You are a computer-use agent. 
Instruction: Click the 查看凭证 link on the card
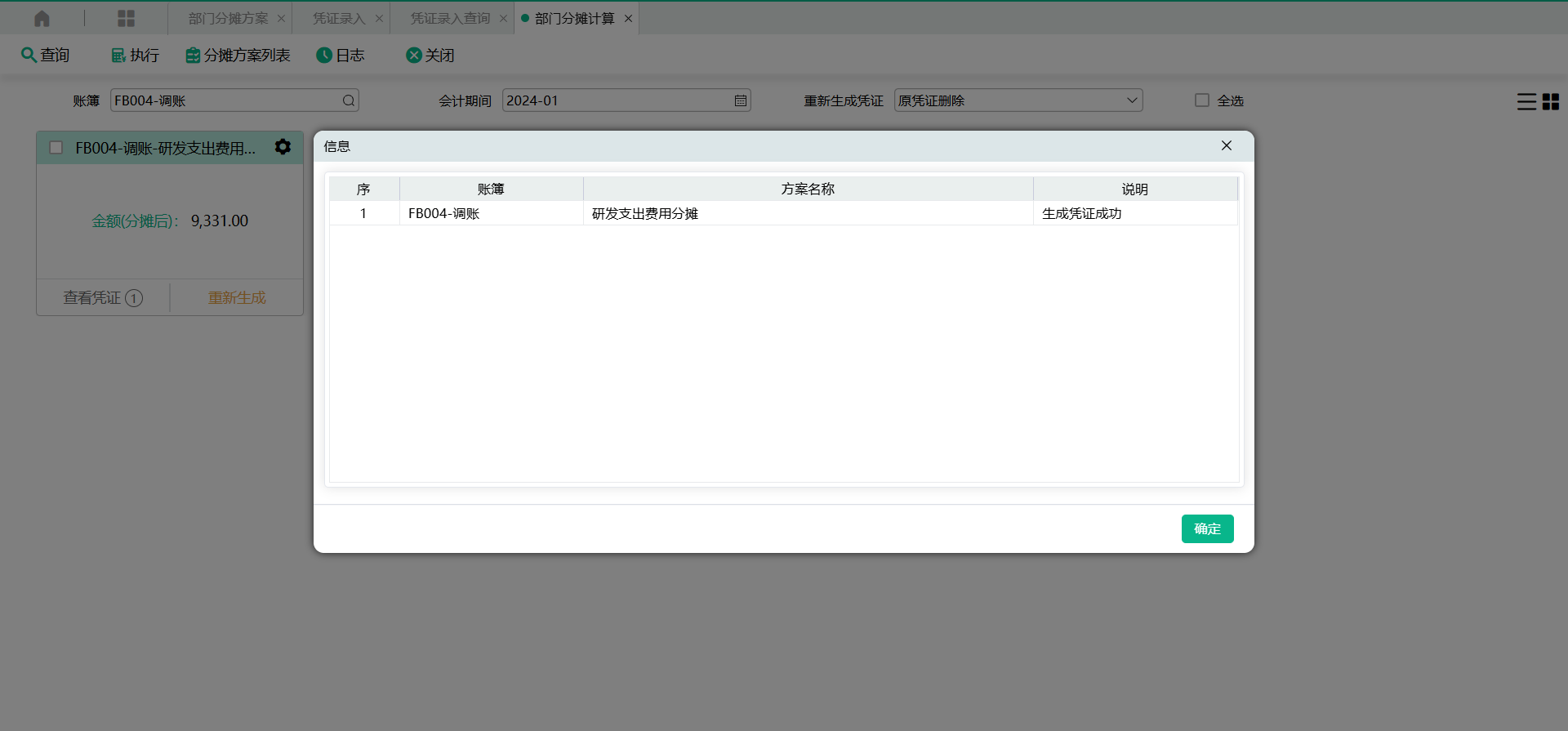pyautogui.click(x=103, y=298)
